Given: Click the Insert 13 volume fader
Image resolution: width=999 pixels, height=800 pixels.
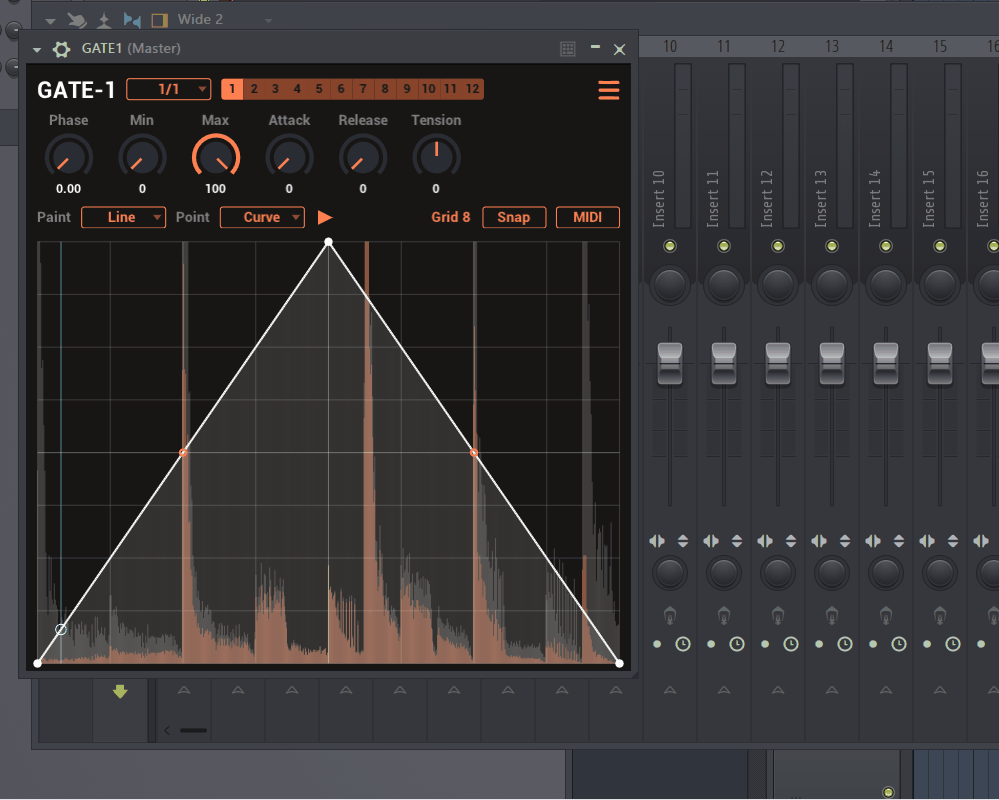Looking at the screenshot, I should [831, 364].
